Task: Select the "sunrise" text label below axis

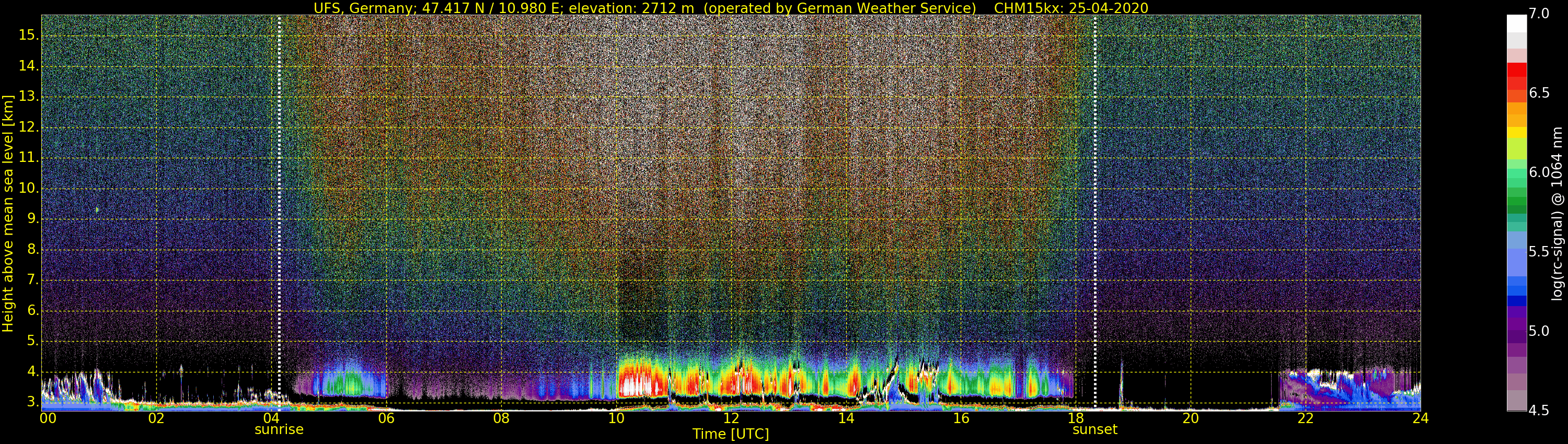Action: click(x=279, y=429)
